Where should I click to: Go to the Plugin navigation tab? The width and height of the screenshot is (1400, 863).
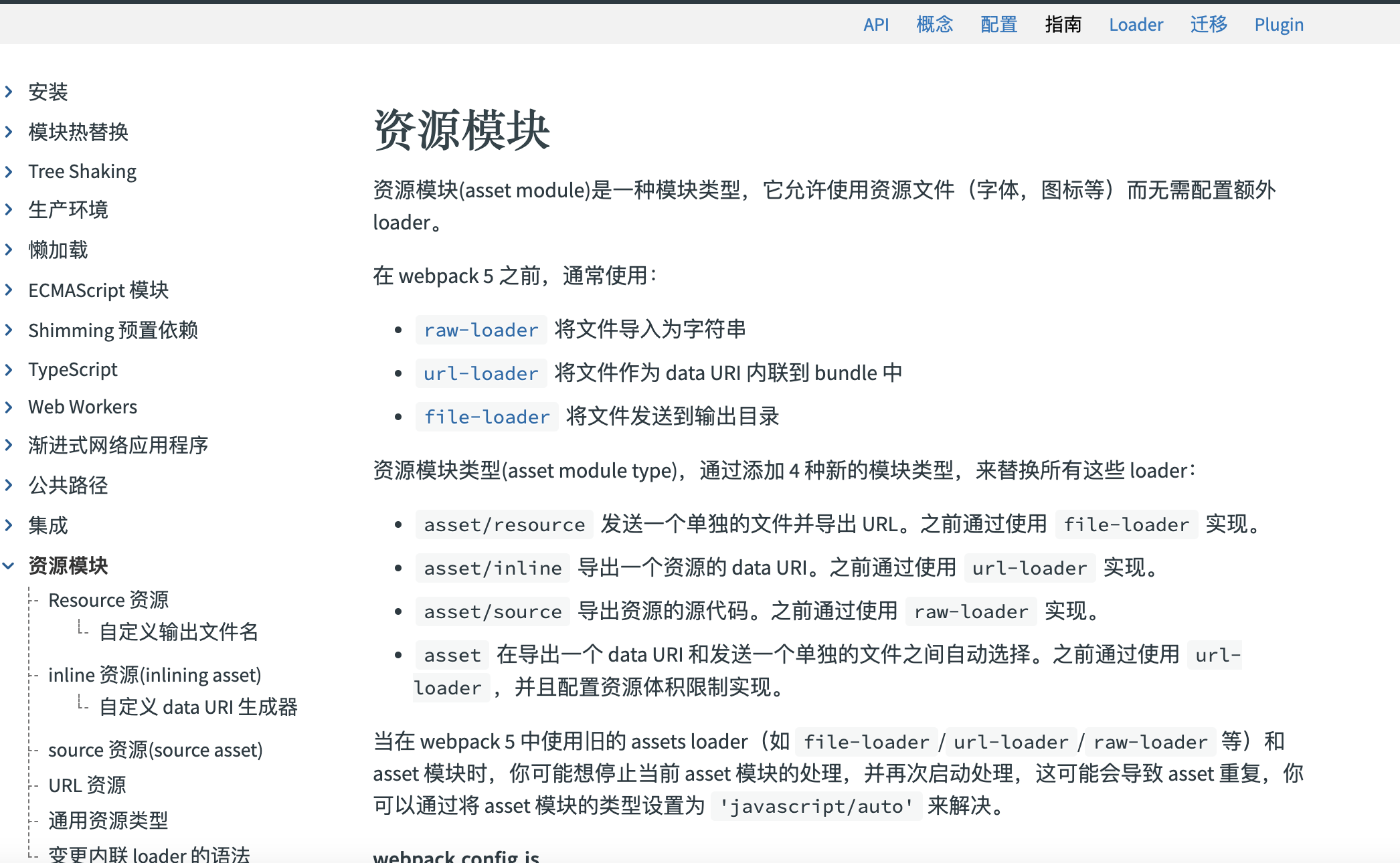[1278, 25]
